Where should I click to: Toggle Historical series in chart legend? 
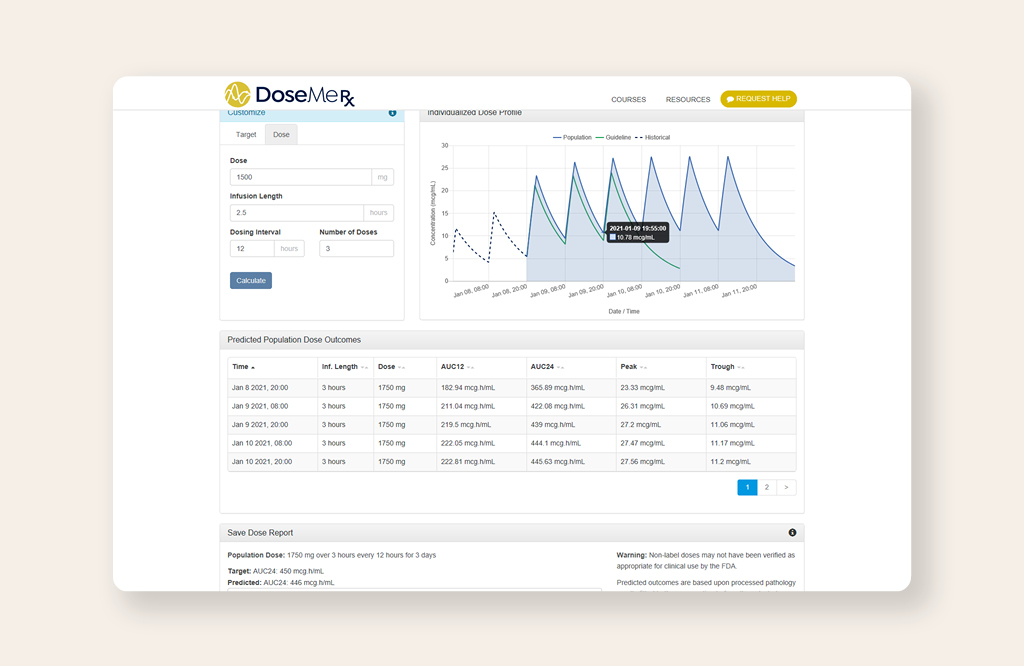coord(652,138)
